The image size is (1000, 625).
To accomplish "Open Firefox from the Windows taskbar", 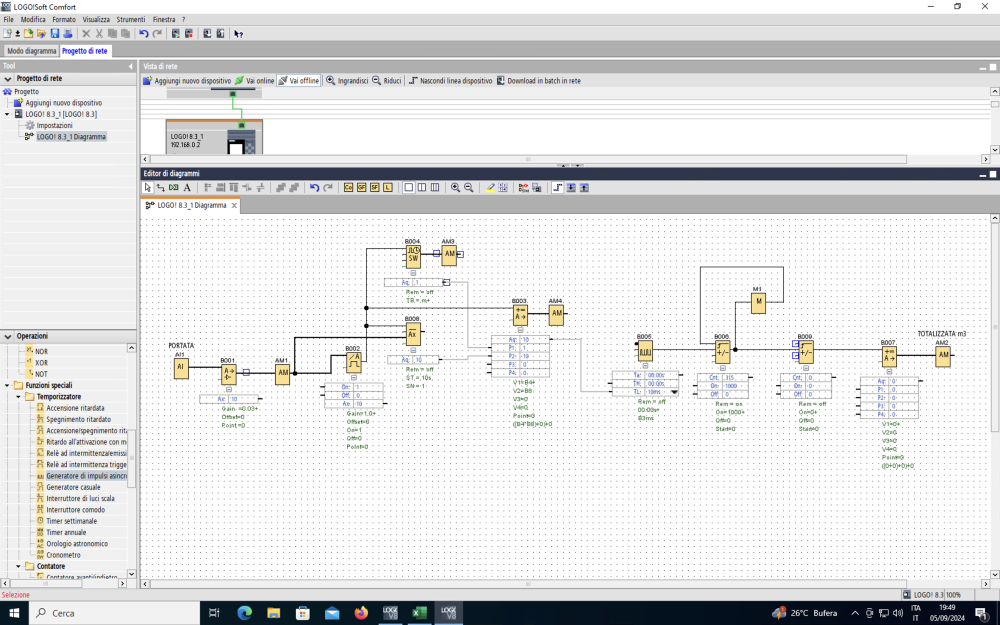I will [361, 612].
